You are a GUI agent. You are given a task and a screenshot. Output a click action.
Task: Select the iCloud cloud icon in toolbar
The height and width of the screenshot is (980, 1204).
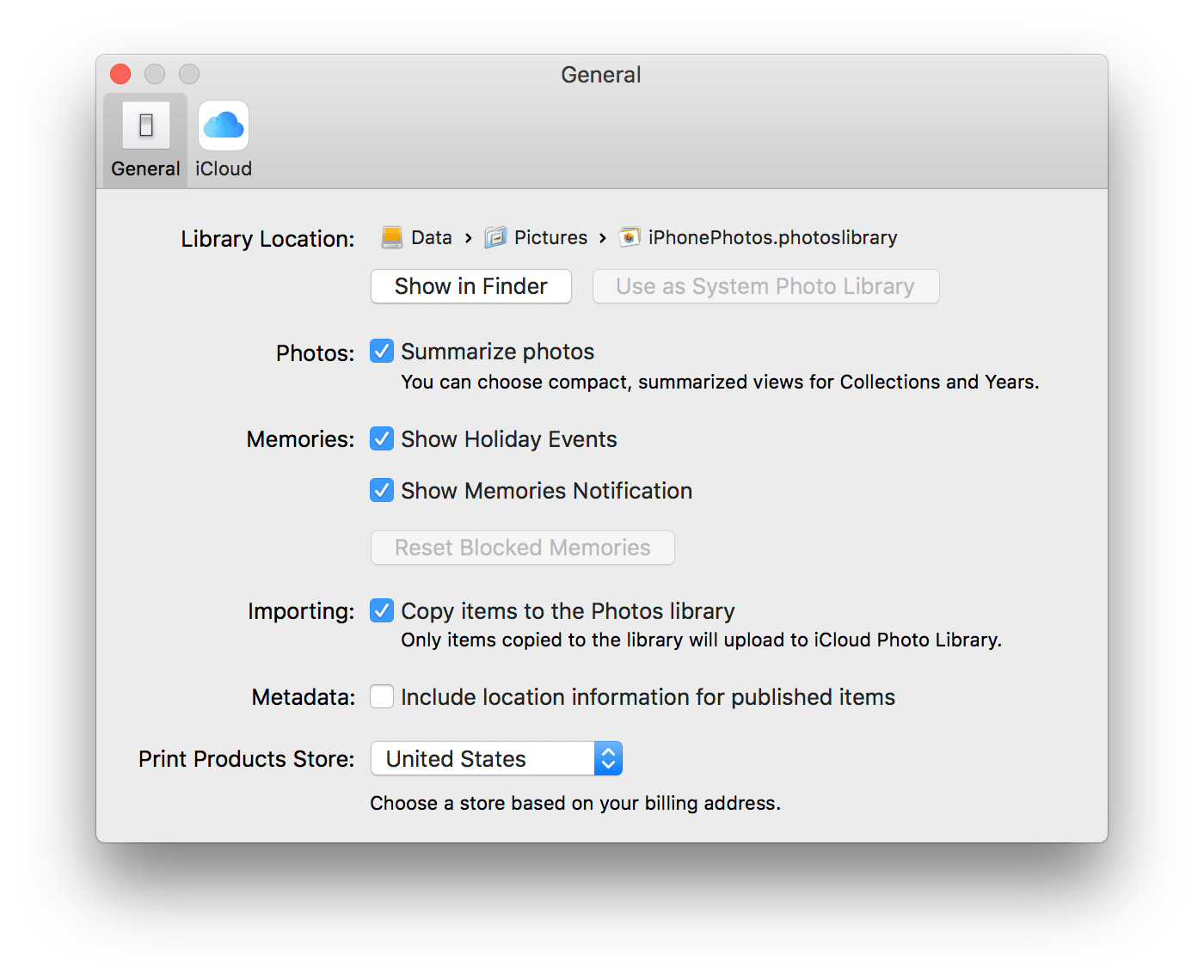pos(222,126)
